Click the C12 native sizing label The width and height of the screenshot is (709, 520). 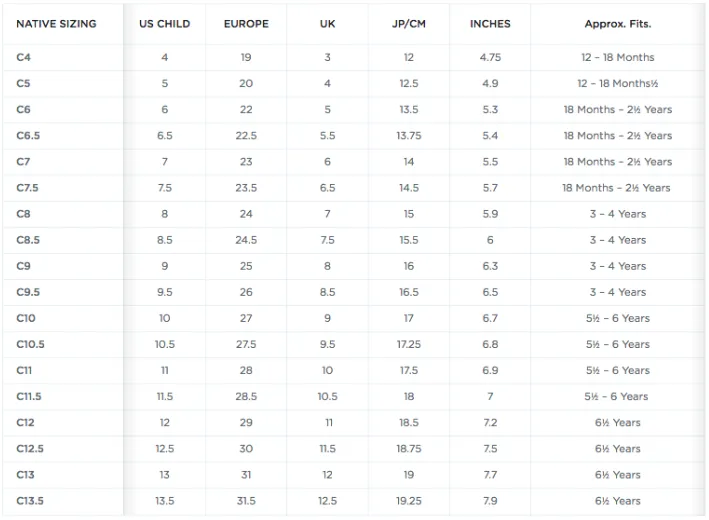coord(25,423)
